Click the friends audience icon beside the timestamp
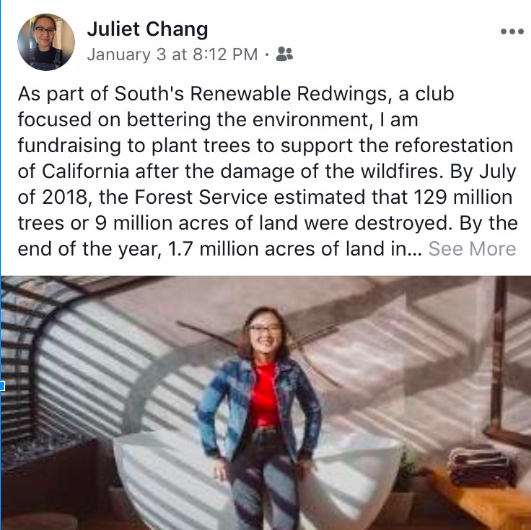Image resolution: width=531 pixels, height=530 pixels. (x=284, y=54)
